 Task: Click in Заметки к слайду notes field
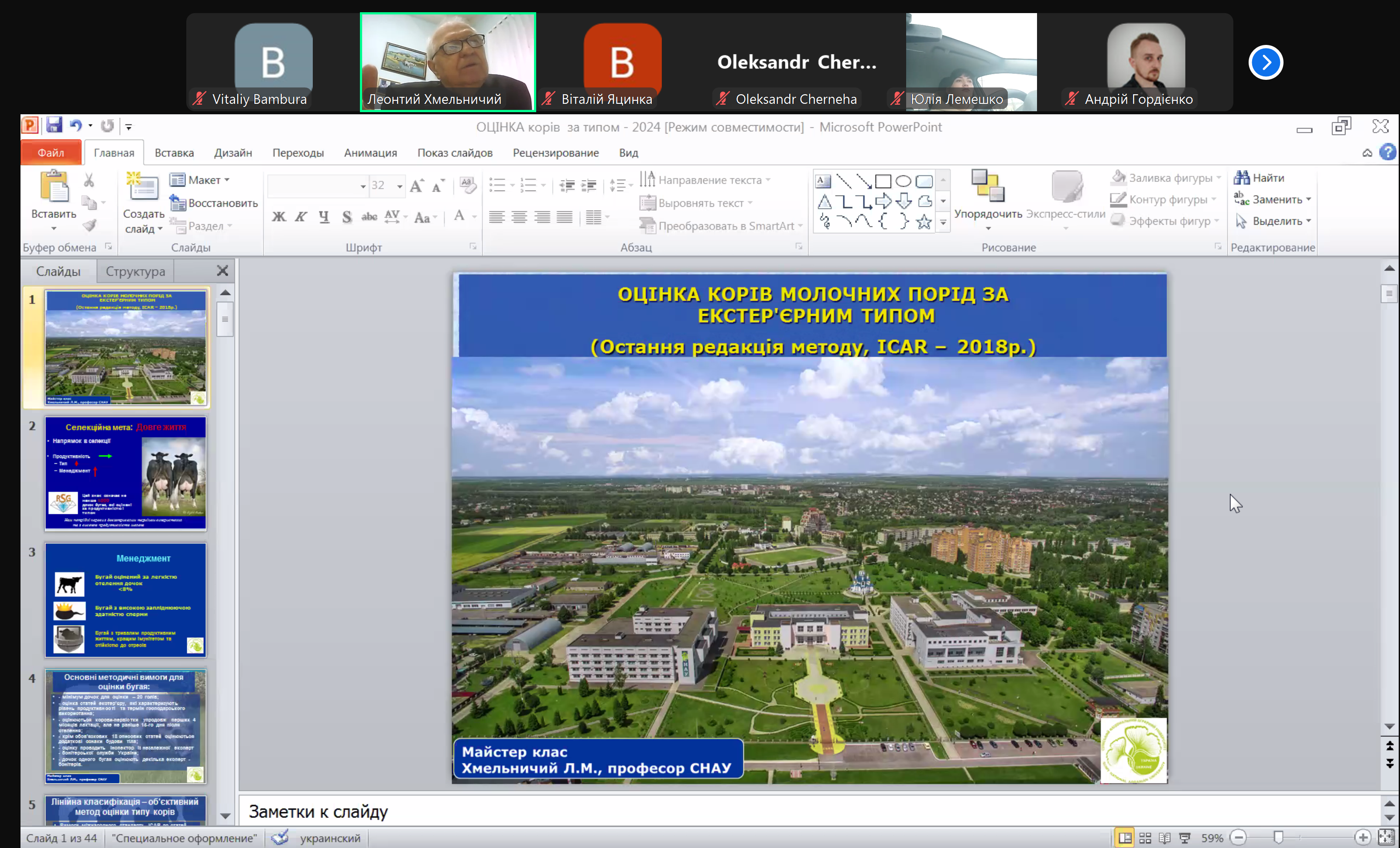coord(810,811)
